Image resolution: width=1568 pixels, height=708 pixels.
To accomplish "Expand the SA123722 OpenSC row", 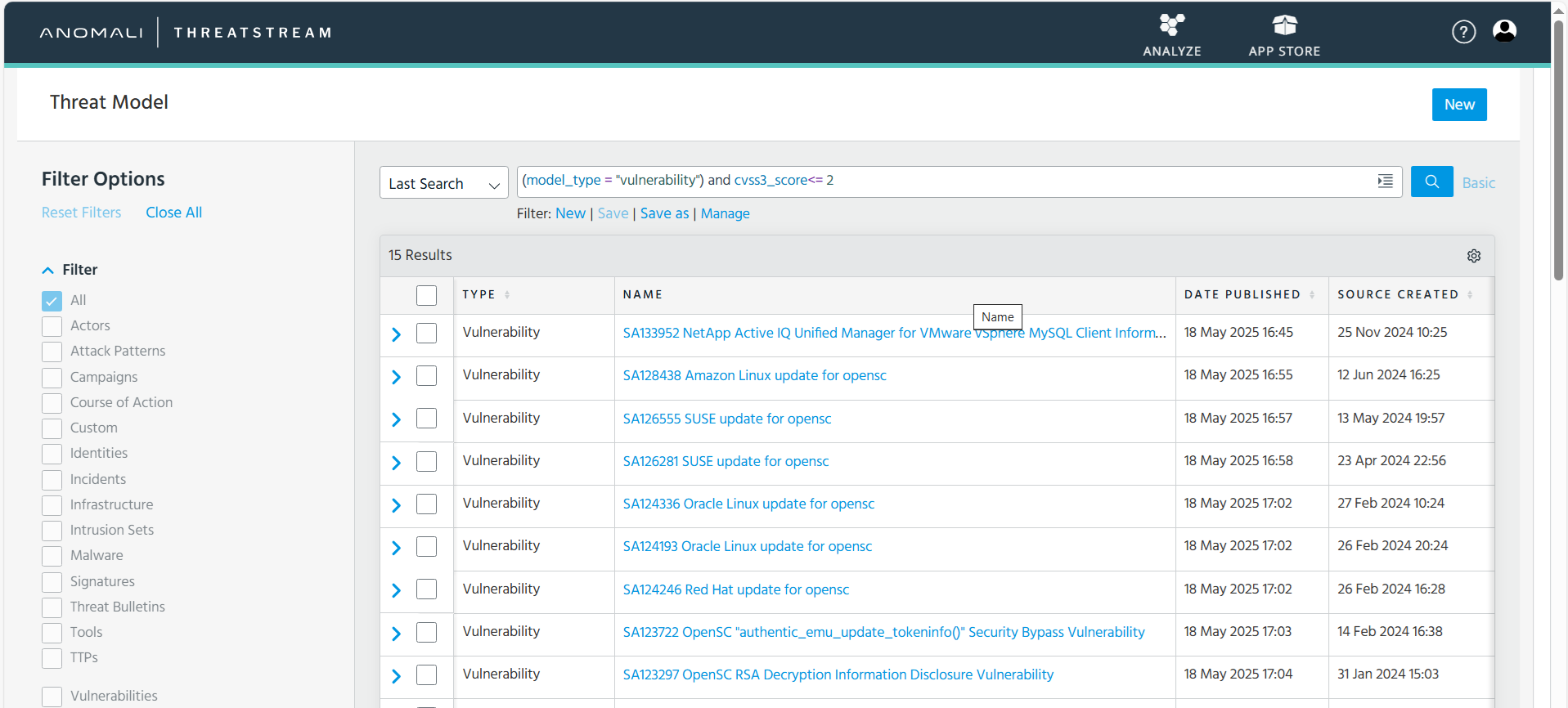I will point(396,634).
